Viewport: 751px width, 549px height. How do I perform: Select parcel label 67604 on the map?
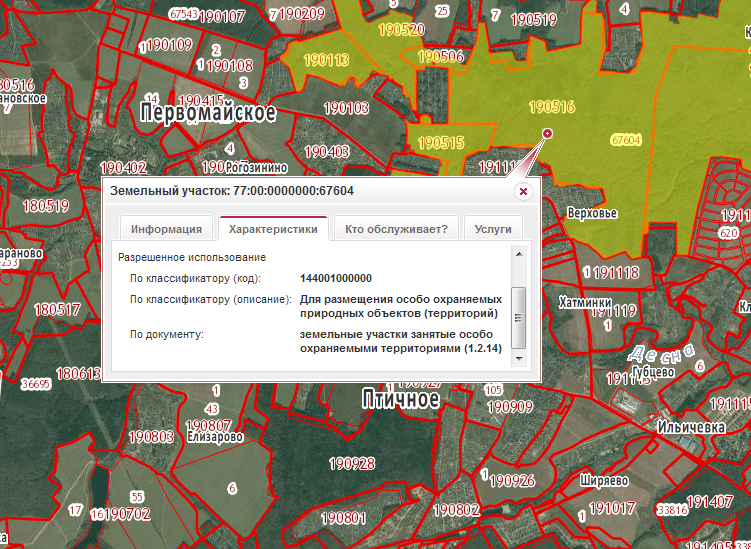tap(626, 140)
